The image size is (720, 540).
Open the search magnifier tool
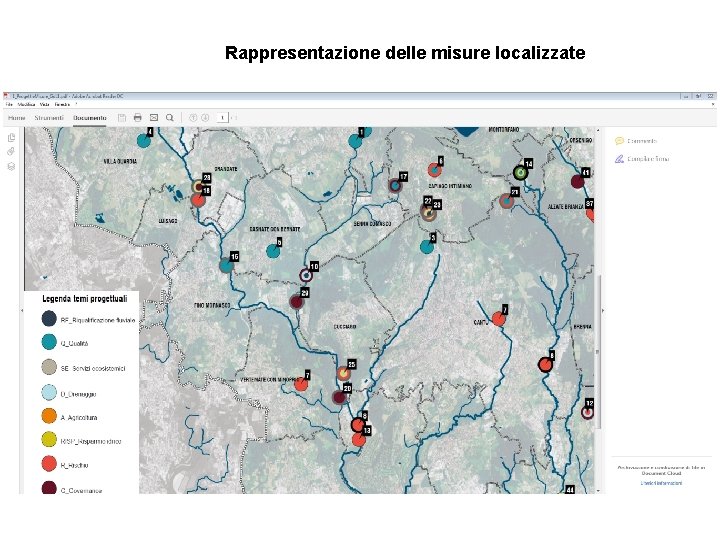(170, 118)
